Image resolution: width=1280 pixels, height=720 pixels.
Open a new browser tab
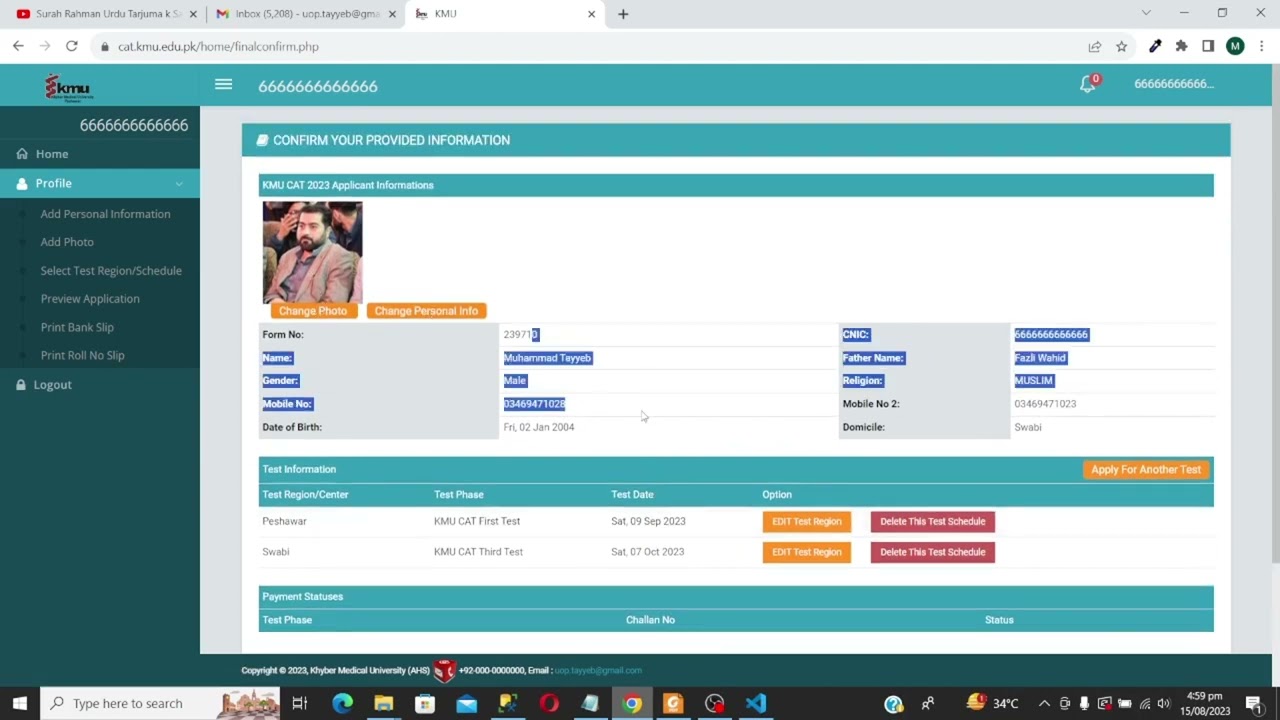tap(623, 14)
